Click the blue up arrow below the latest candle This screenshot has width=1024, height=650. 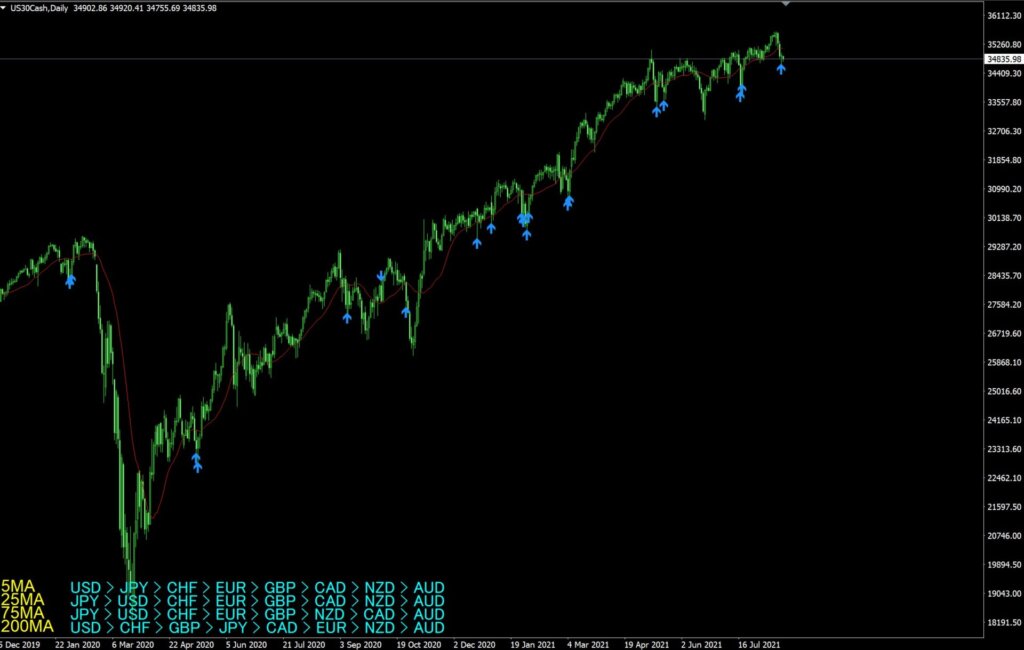(x=781, y=68)
